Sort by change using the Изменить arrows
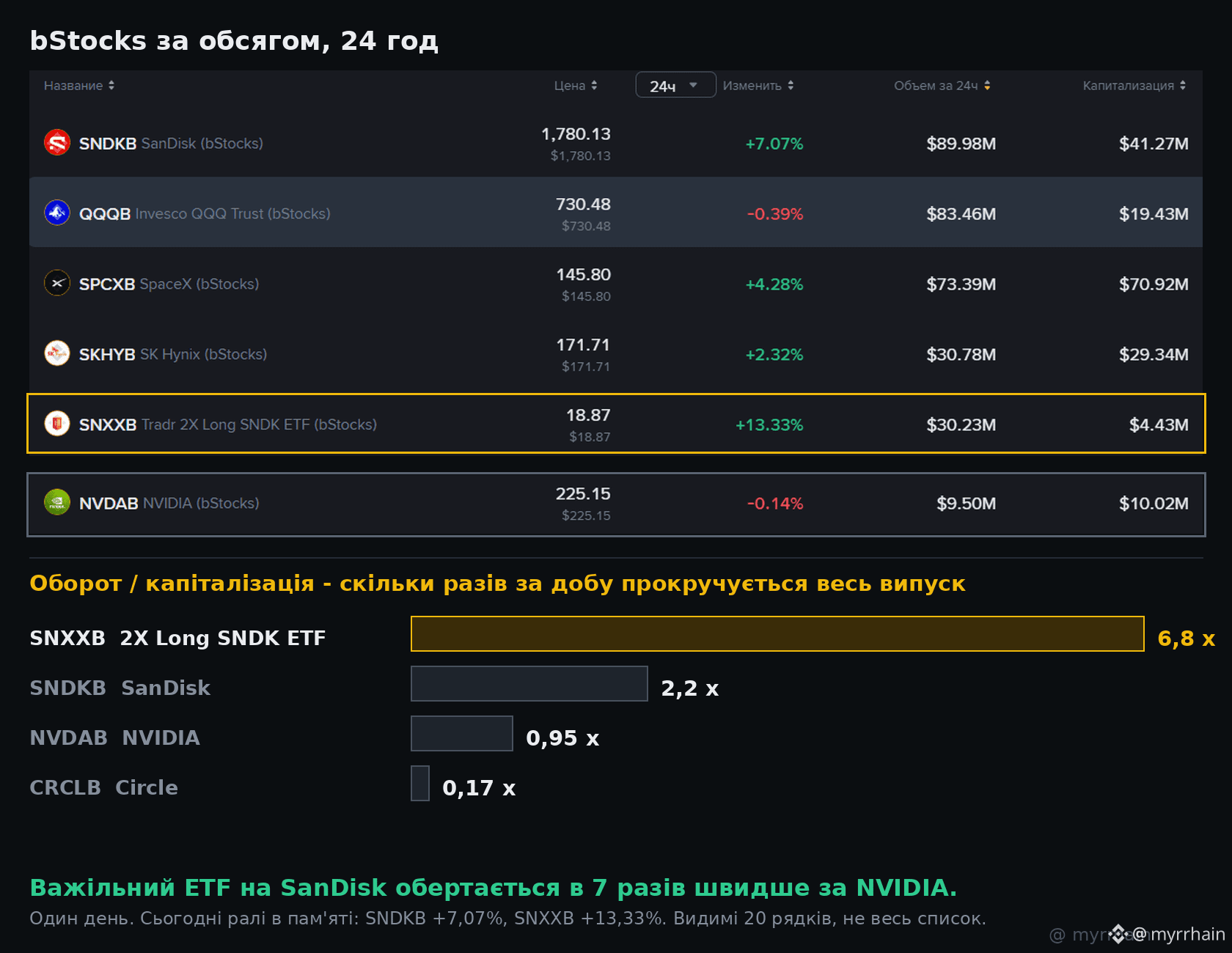Viewport: 1232px width, 953px height. tap(791, 85)
